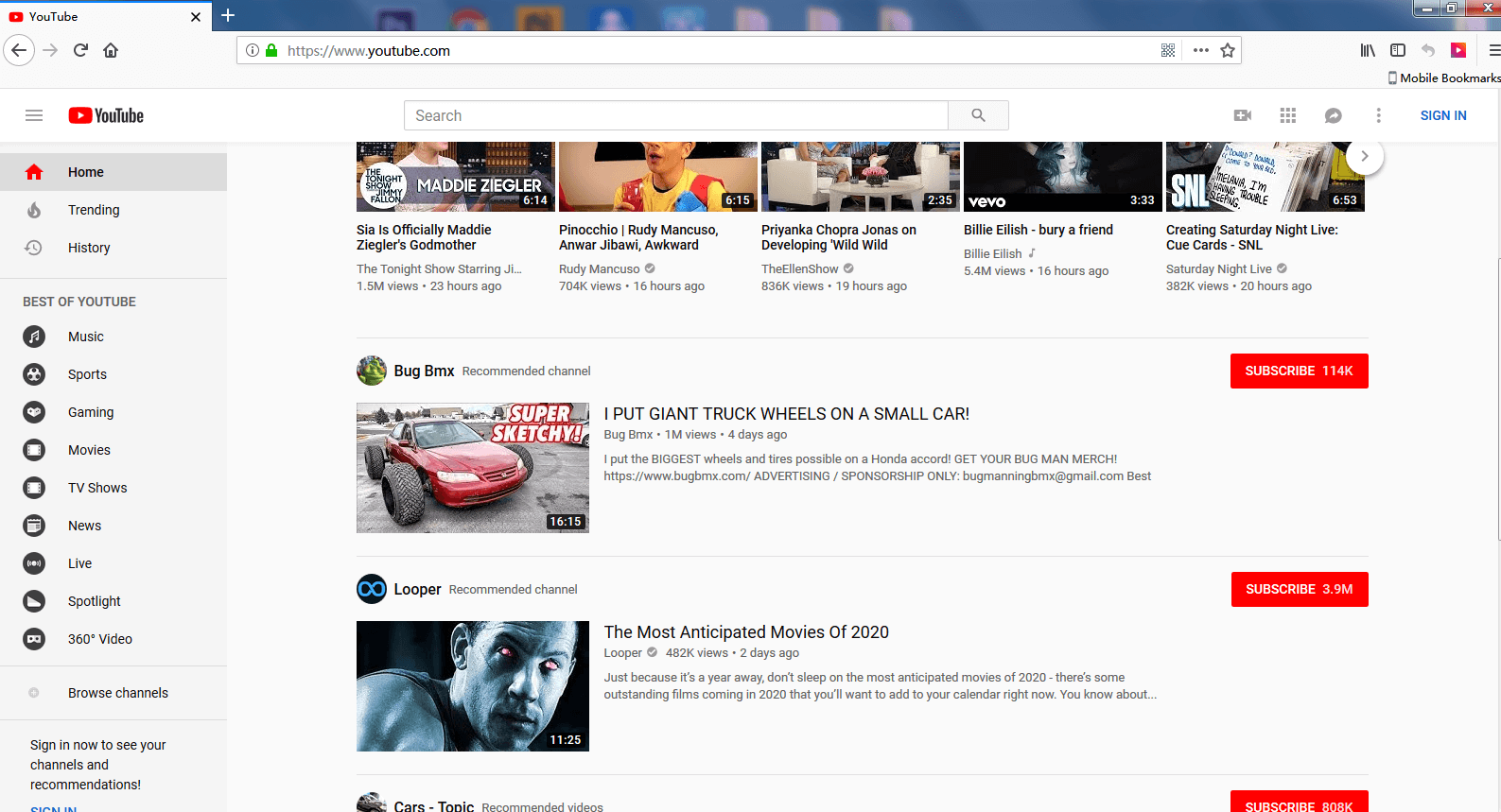Click into the YouTube search field
The image size is (1501, 812).
676,115
